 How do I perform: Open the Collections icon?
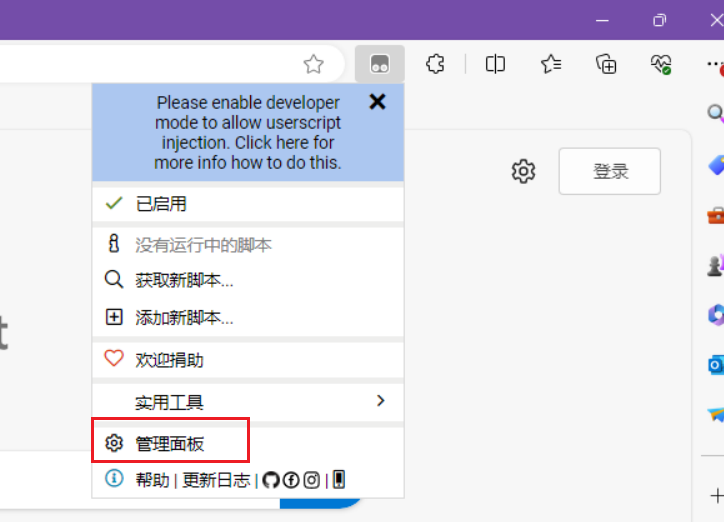click(606, 64)
